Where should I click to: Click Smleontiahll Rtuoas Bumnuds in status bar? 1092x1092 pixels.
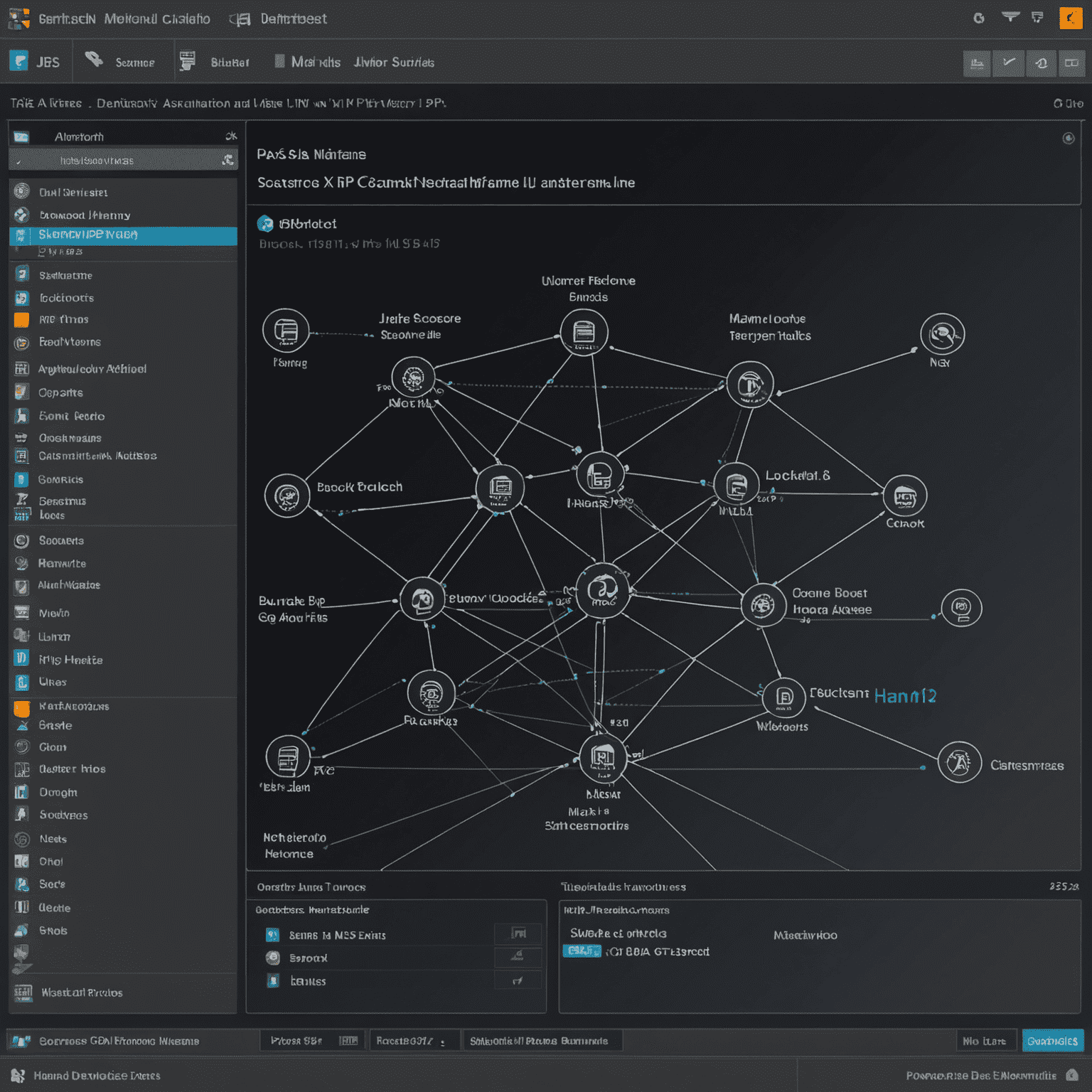542,1041
